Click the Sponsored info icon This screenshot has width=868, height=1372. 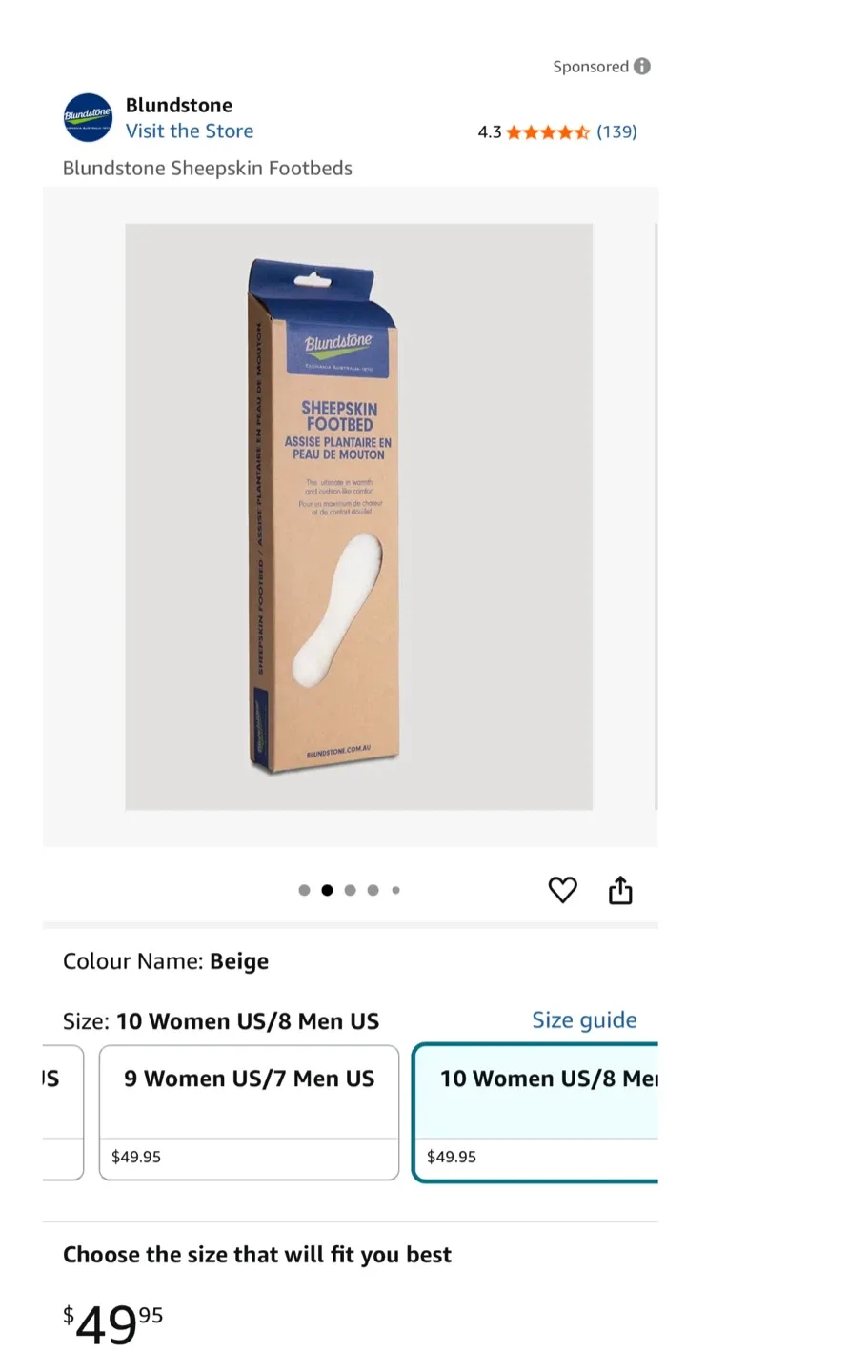tap(642, 67)
